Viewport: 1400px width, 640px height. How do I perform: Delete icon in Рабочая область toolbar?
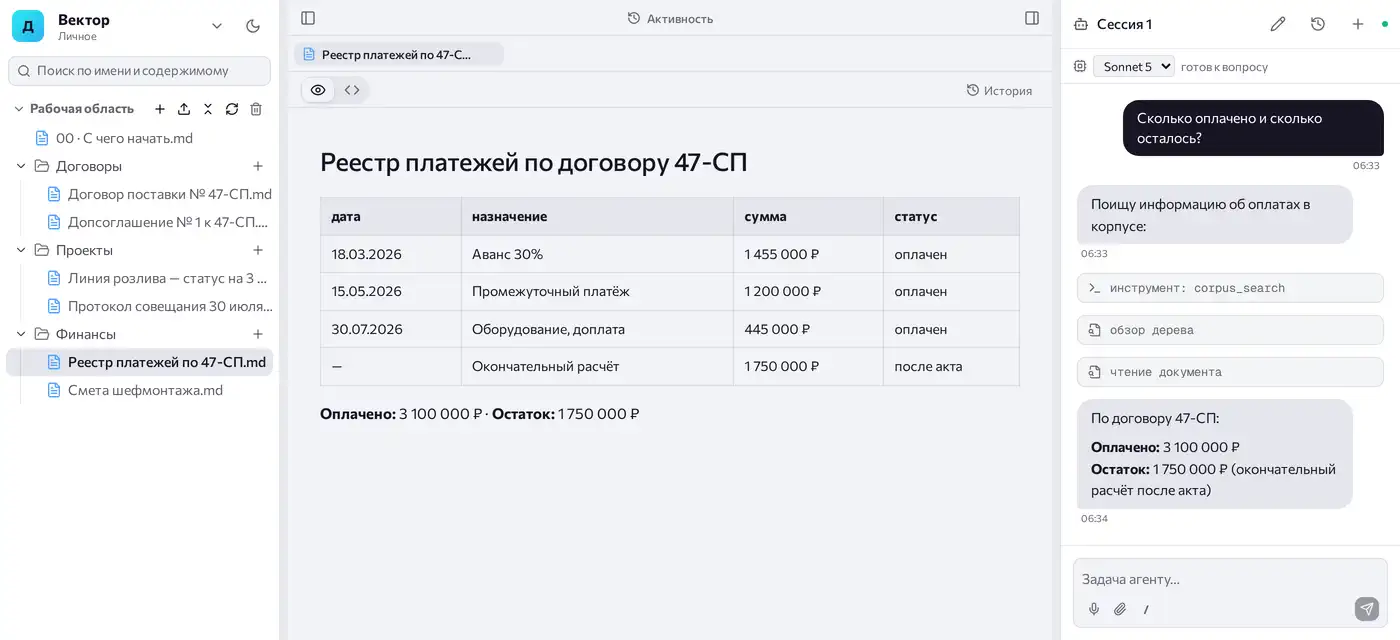point(256,109)
